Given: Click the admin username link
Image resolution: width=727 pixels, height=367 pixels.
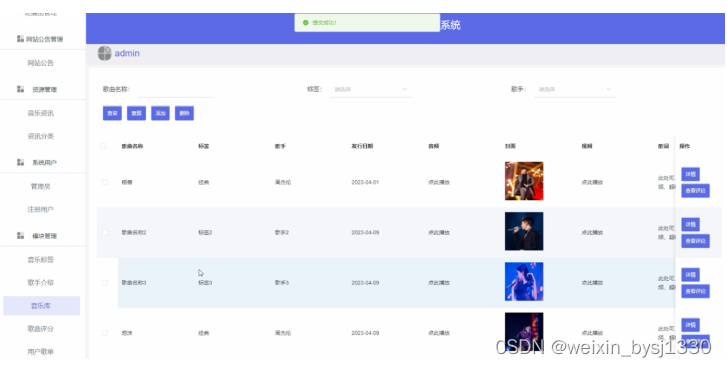Looking at the screenshot, I should tap(127, 53).
